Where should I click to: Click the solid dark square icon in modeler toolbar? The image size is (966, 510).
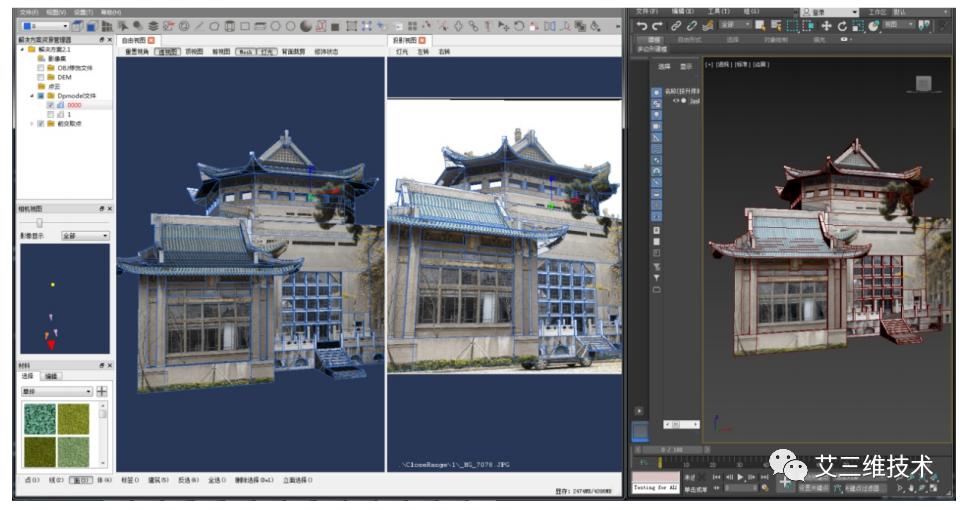click(x=336, y=26)
